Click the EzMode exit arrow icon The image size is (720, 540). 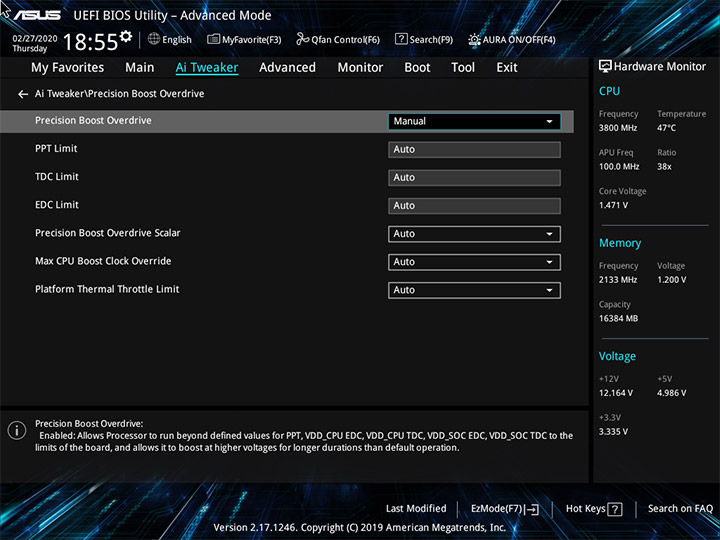532,509
